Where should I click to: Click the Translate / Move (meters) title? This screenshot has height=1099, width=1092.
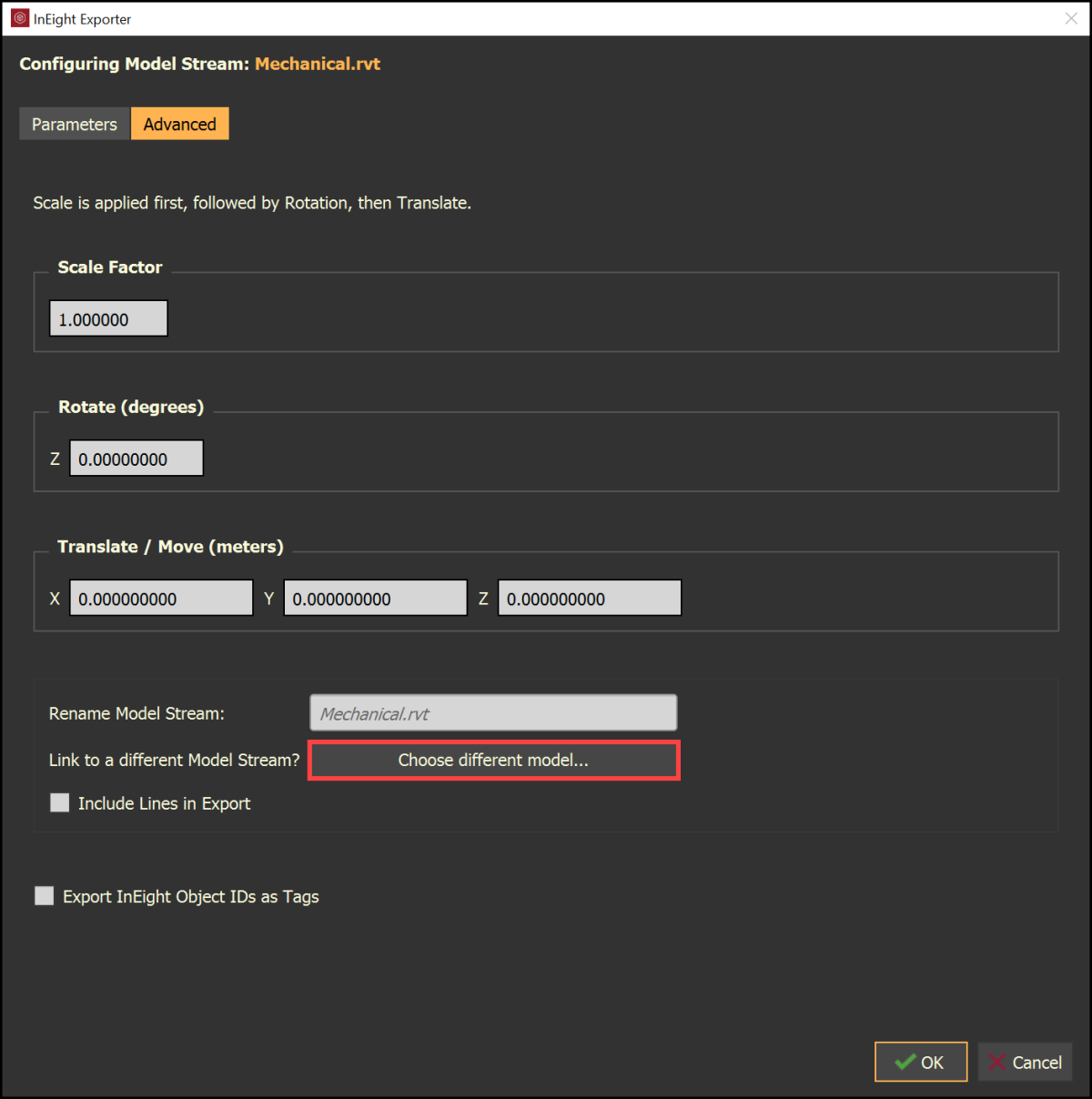[170, 547]
